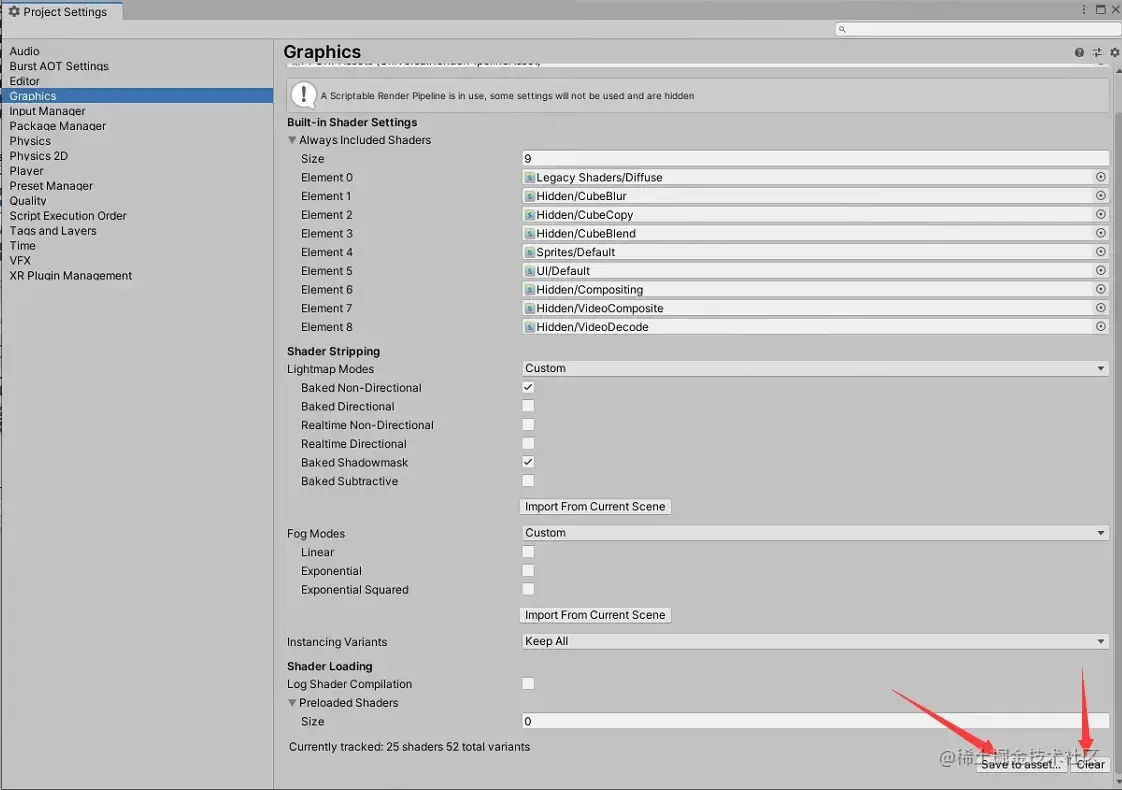Open the Graphics settings gear menu
Viewport: 1122px width, 790px height.
click(x=1114, y=52)
